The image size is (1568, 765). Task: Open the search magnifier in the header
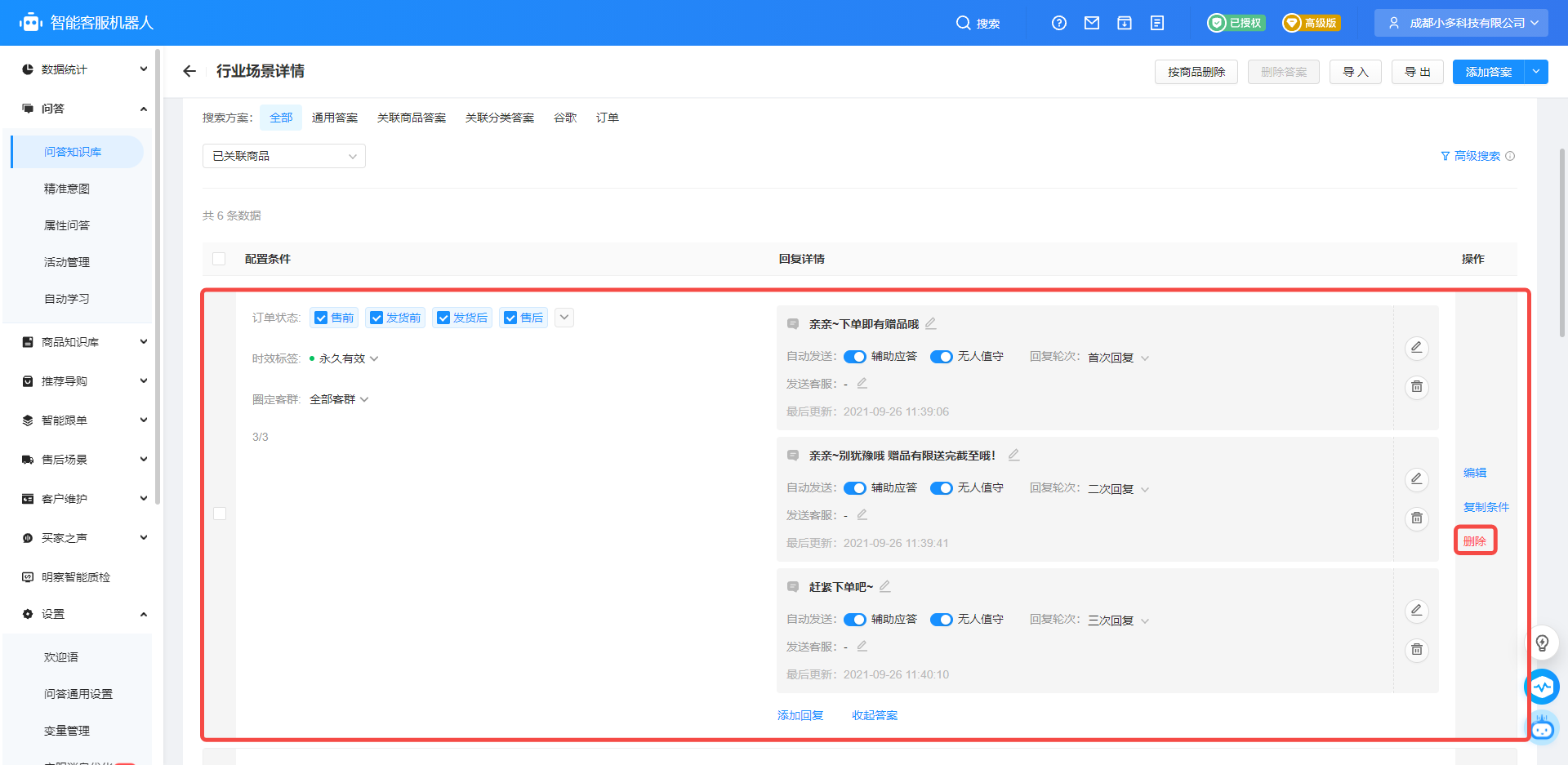tap(964, 23)
